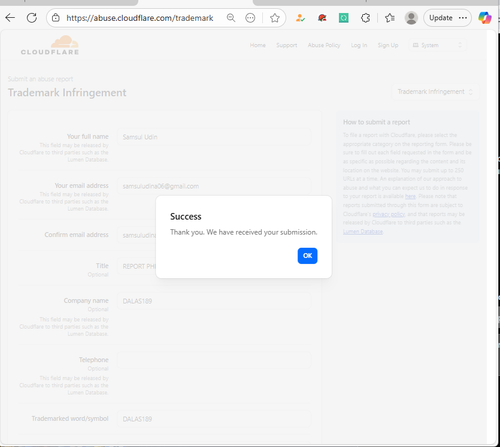Expand the Trademark Infringement category dropdown
Image resolution: width=500 pixels, height=447 pixels.
coord(435,92)
